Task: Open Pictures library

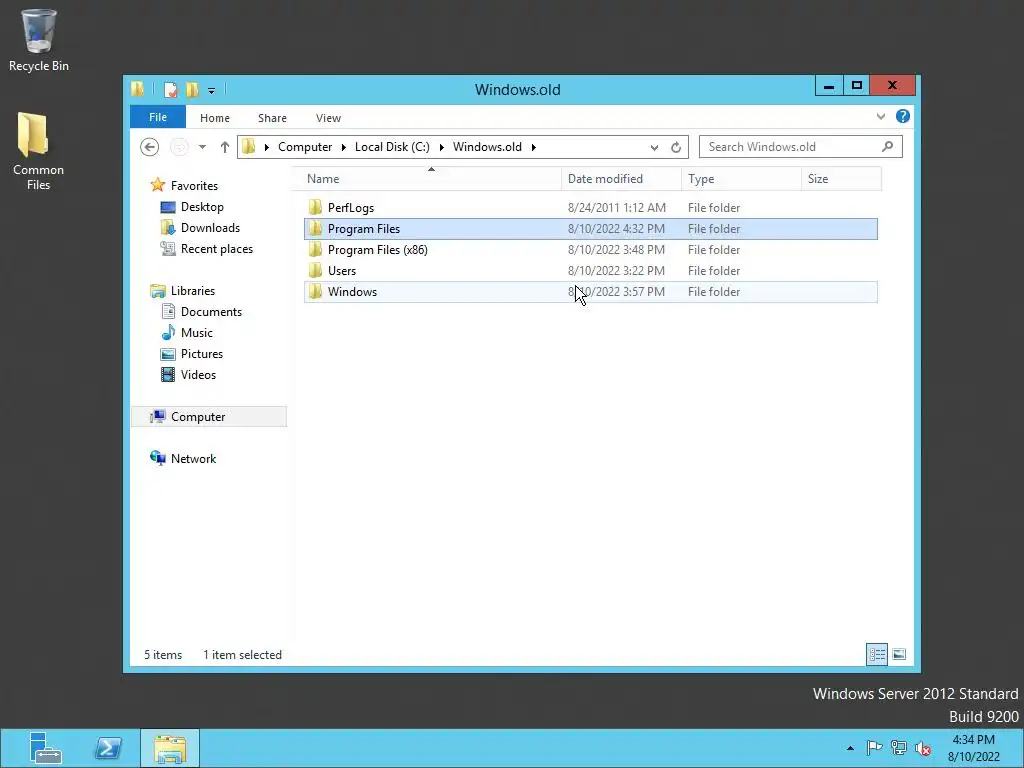Action: click(x=201, y=353)
